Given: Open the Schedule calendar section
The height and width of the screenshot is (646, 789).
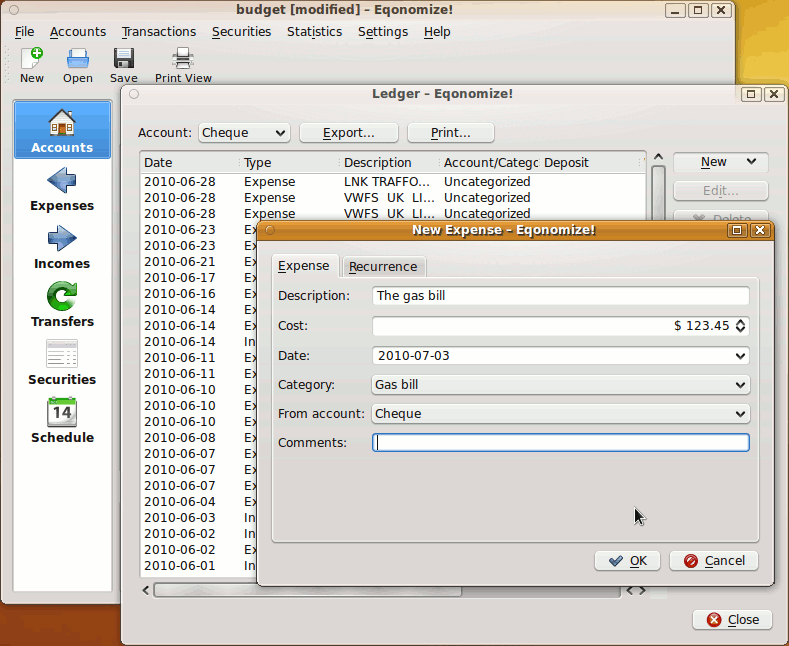Looking at the screenshot, I should tap(62, 421).
